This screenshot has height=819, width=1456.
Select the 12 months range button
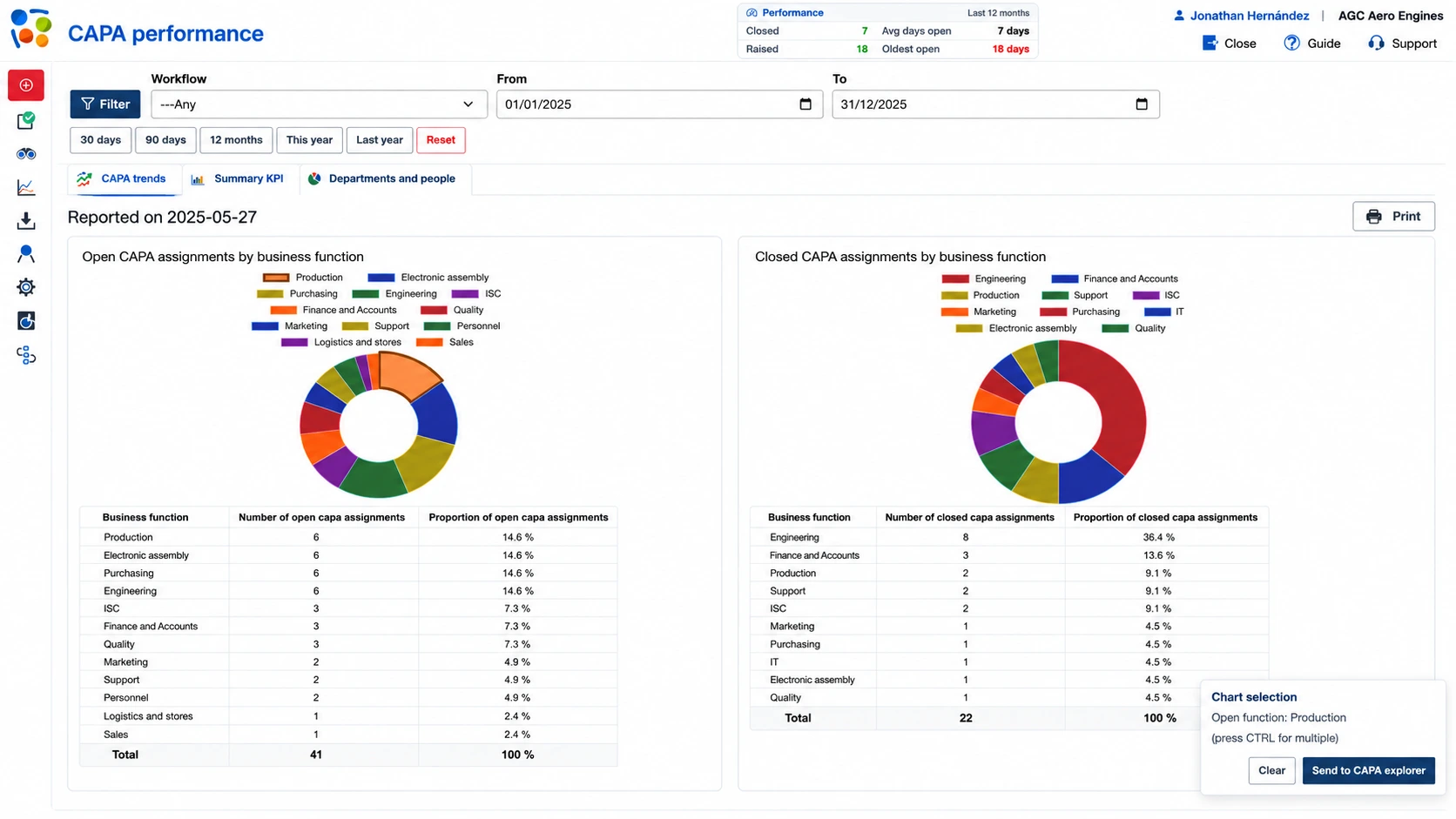236,140
